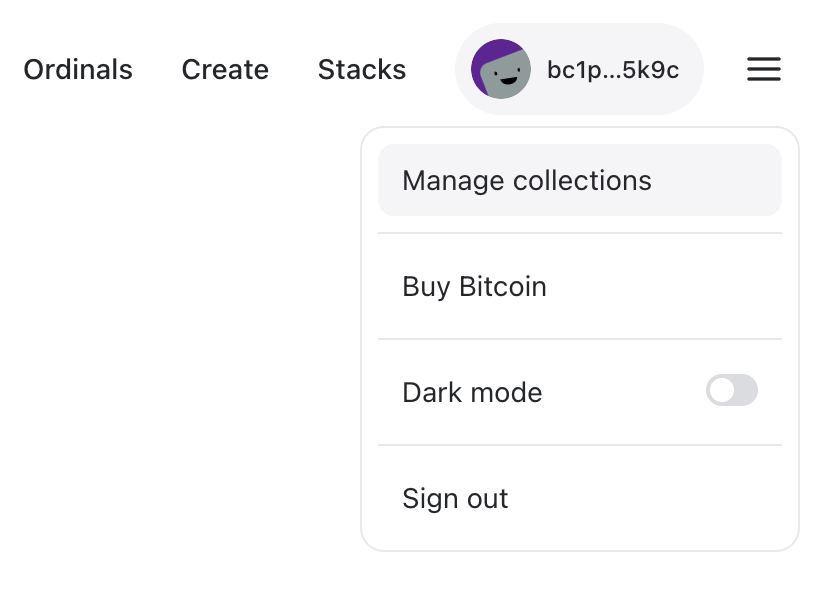Viewport: 826px width, 598px height.
Task: Click the word collections in first entry
Action: 582,181
